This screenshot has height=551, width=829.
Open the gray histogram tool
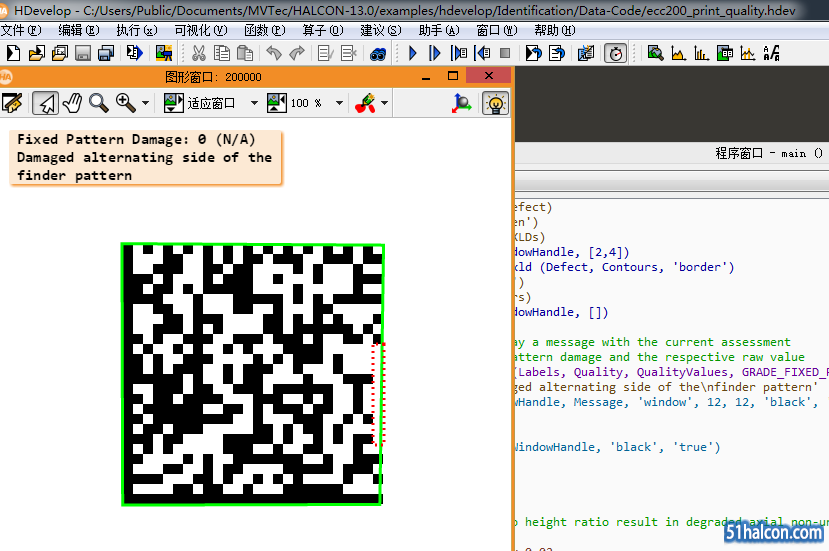pyautogui.click(x=678, y=53)
